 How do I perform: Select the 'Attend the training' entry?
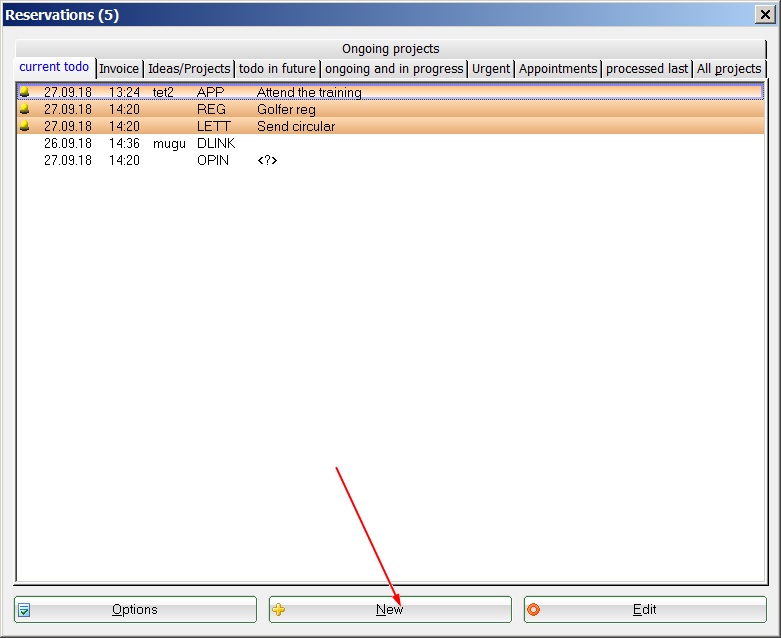(x=390, y=92)
